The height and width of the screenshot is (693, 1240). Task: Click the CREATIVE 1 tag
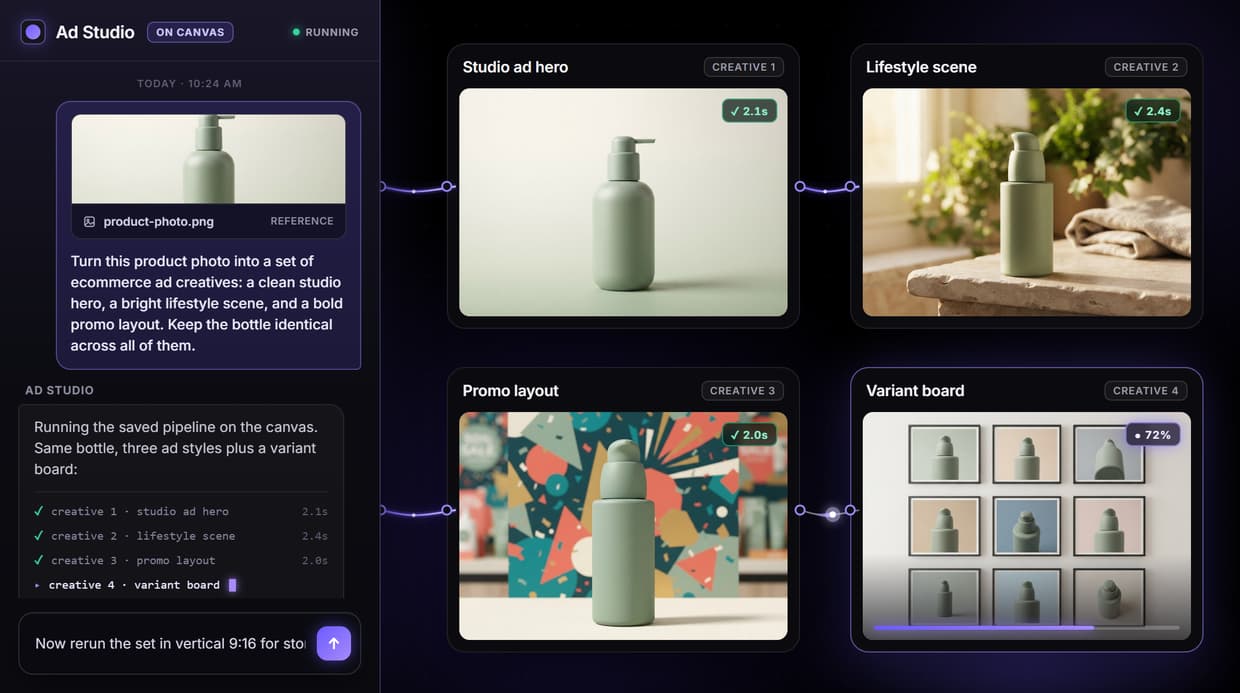click(743, 67)
